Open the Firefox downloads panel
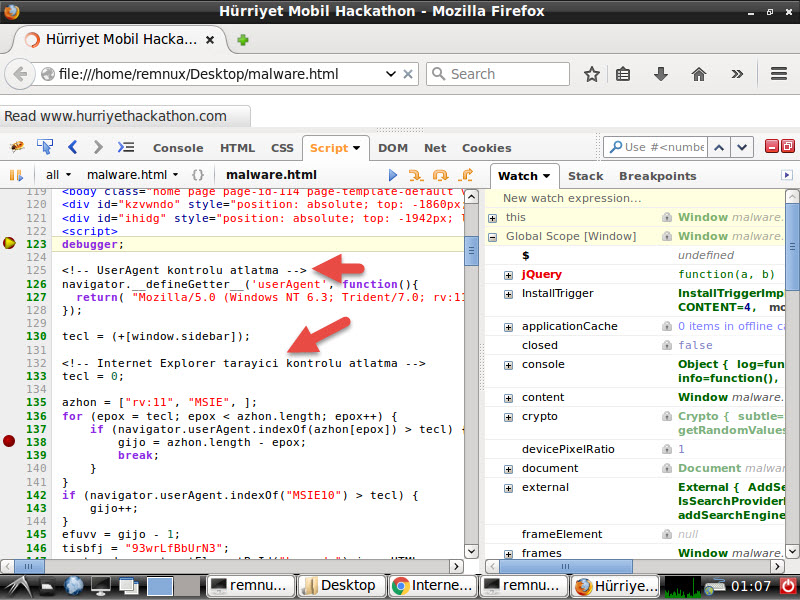This screenshot has height=600, width=800. coord(661,74)
